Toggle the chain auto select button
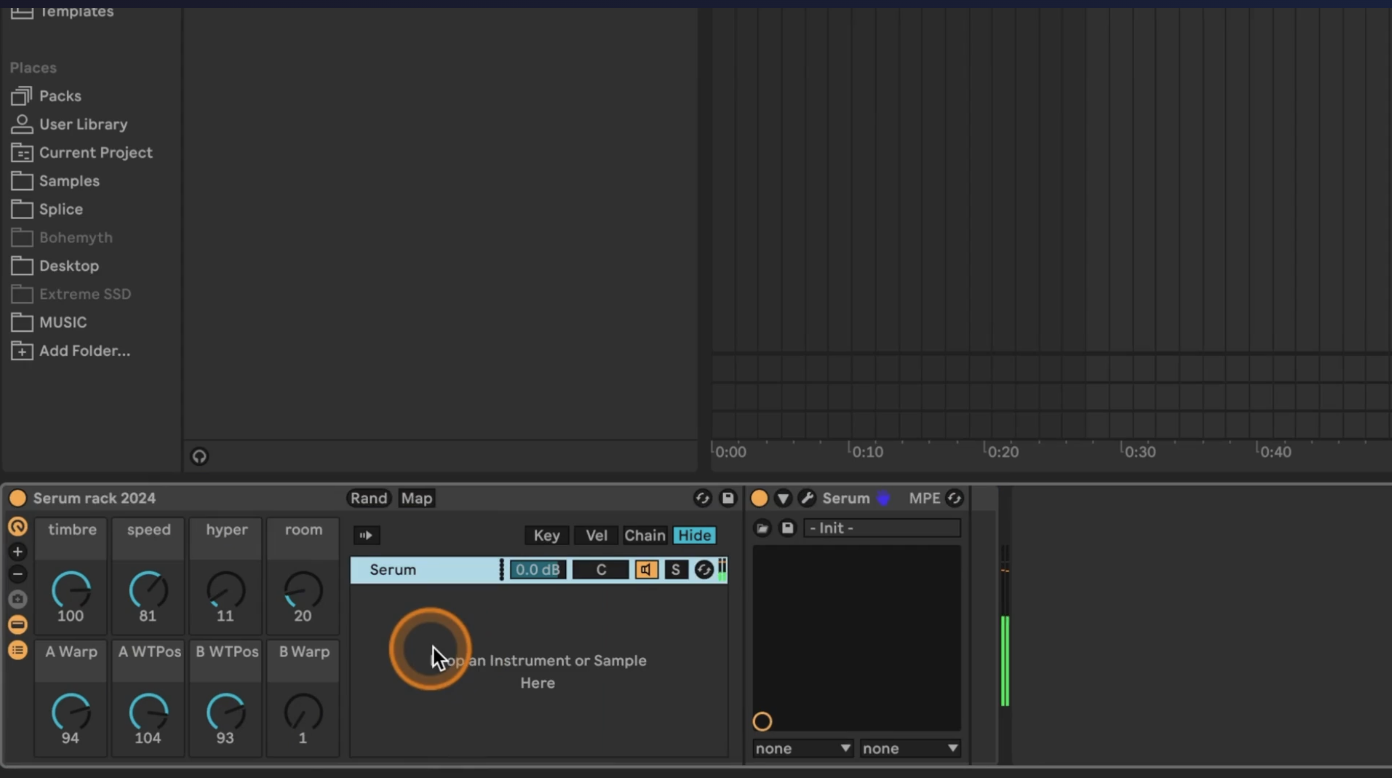Screen dimensions: 1392x778 pyautogui.click(x=366, y=535)
